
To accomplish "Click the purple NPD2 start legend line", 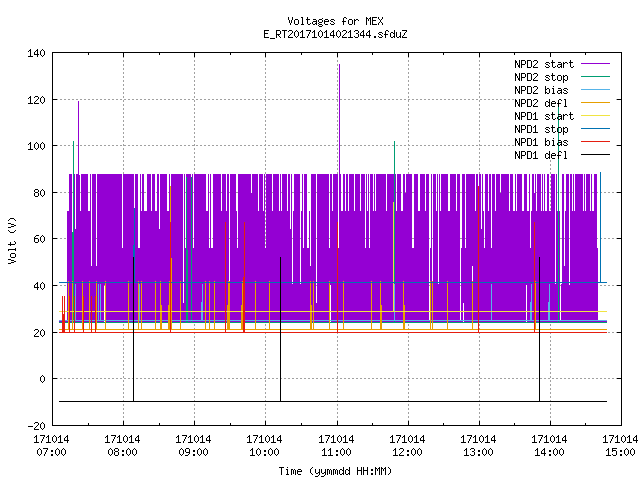I will point(596,64).
